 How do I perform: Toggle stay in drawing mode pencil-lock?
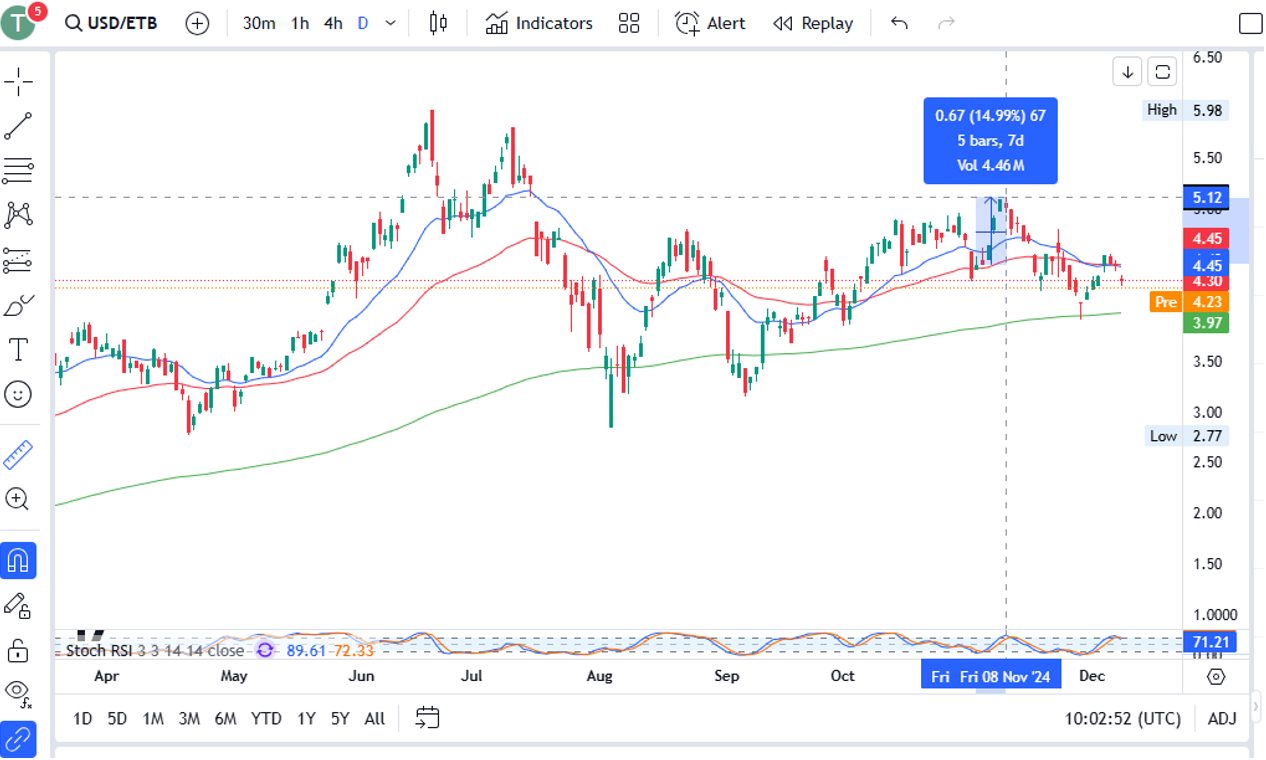click(x=18, y=605)
